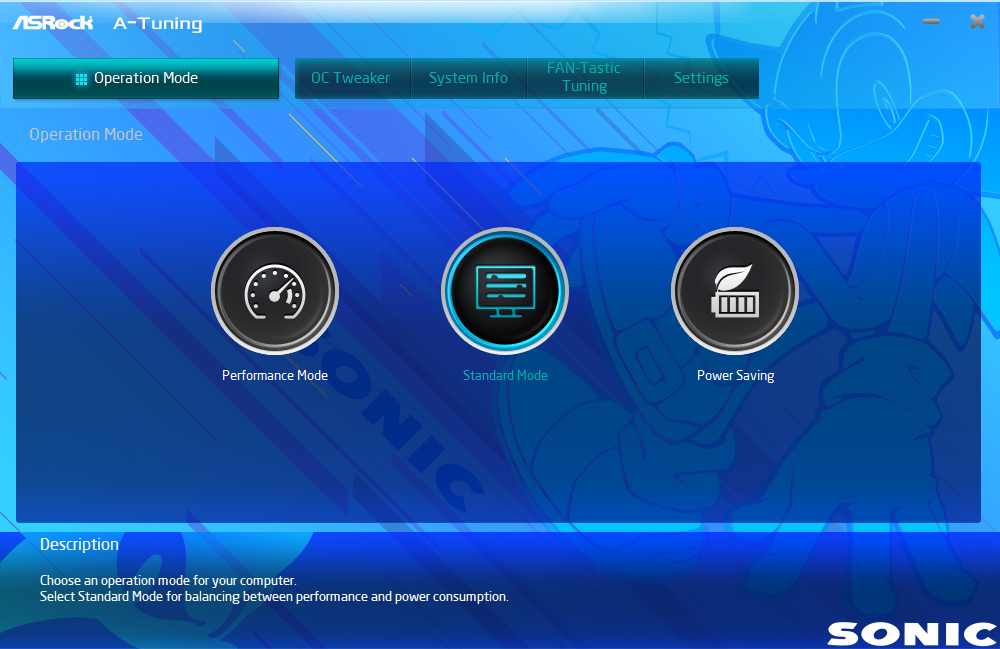The image size is (1000, 649).
Task: Click the Performance Mode text label
Action: (275, 376)
